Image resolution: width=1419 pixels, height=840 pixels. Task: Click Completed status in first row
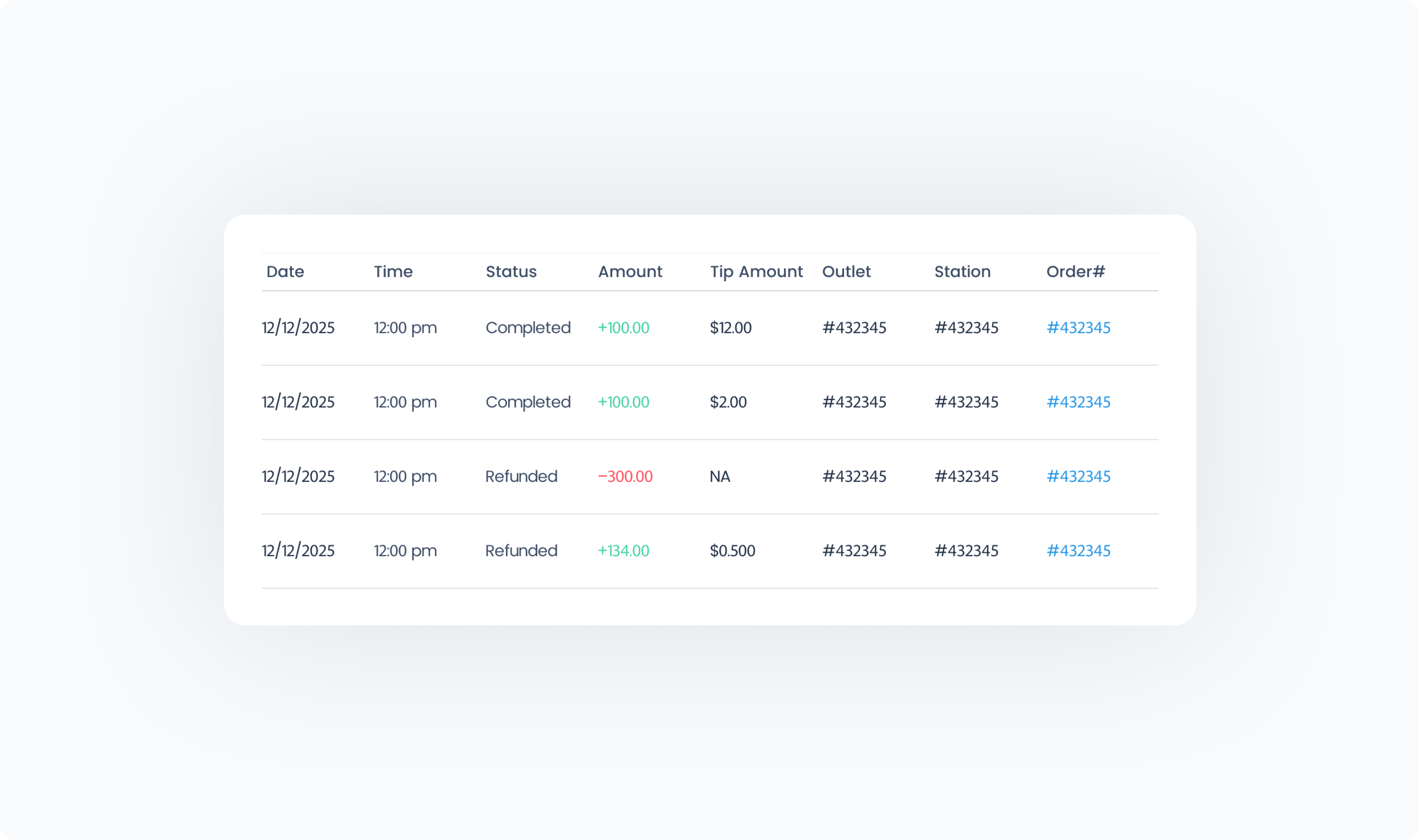click(528, 328)
